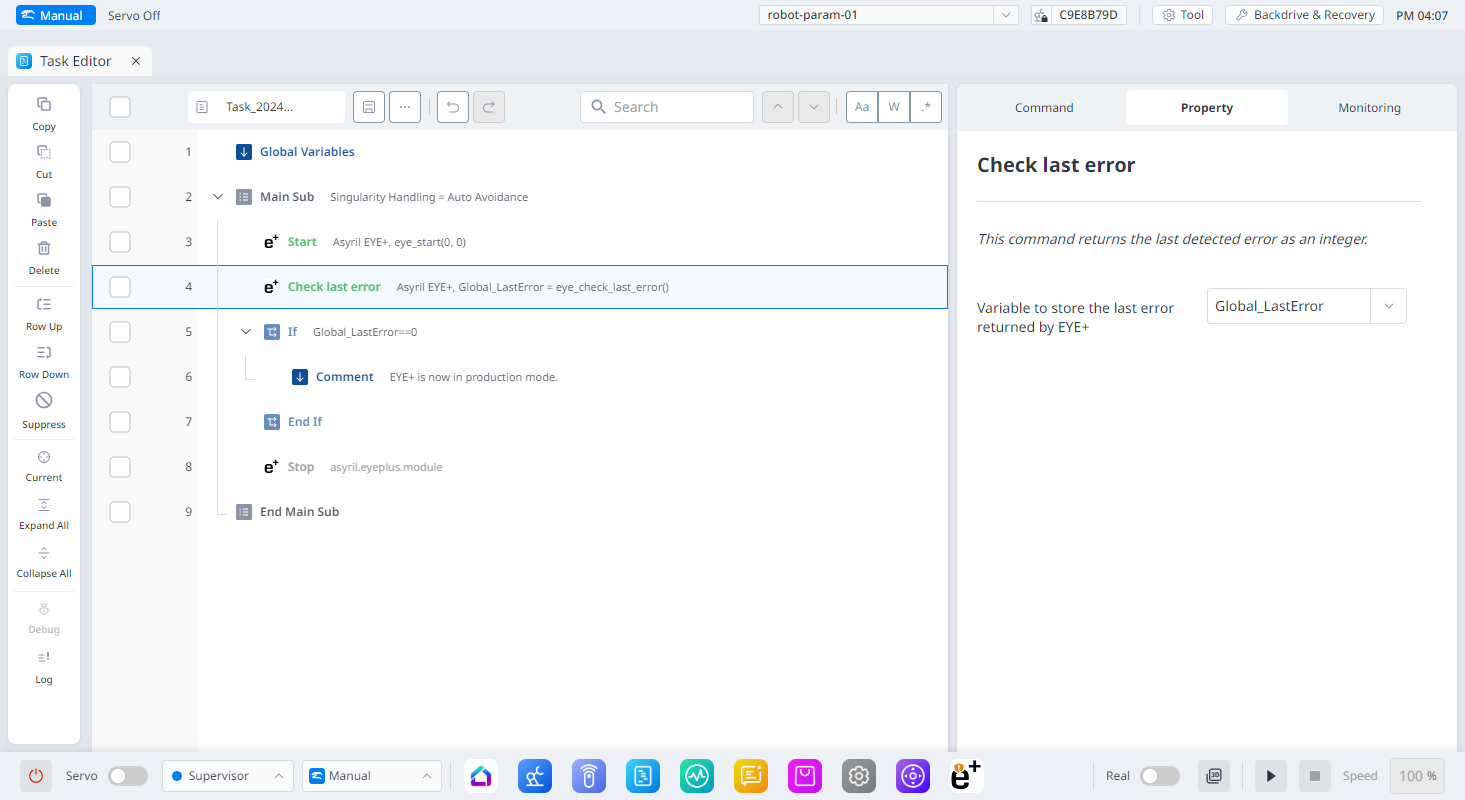Open the Task Editor icon in the dock

point(644,776)
